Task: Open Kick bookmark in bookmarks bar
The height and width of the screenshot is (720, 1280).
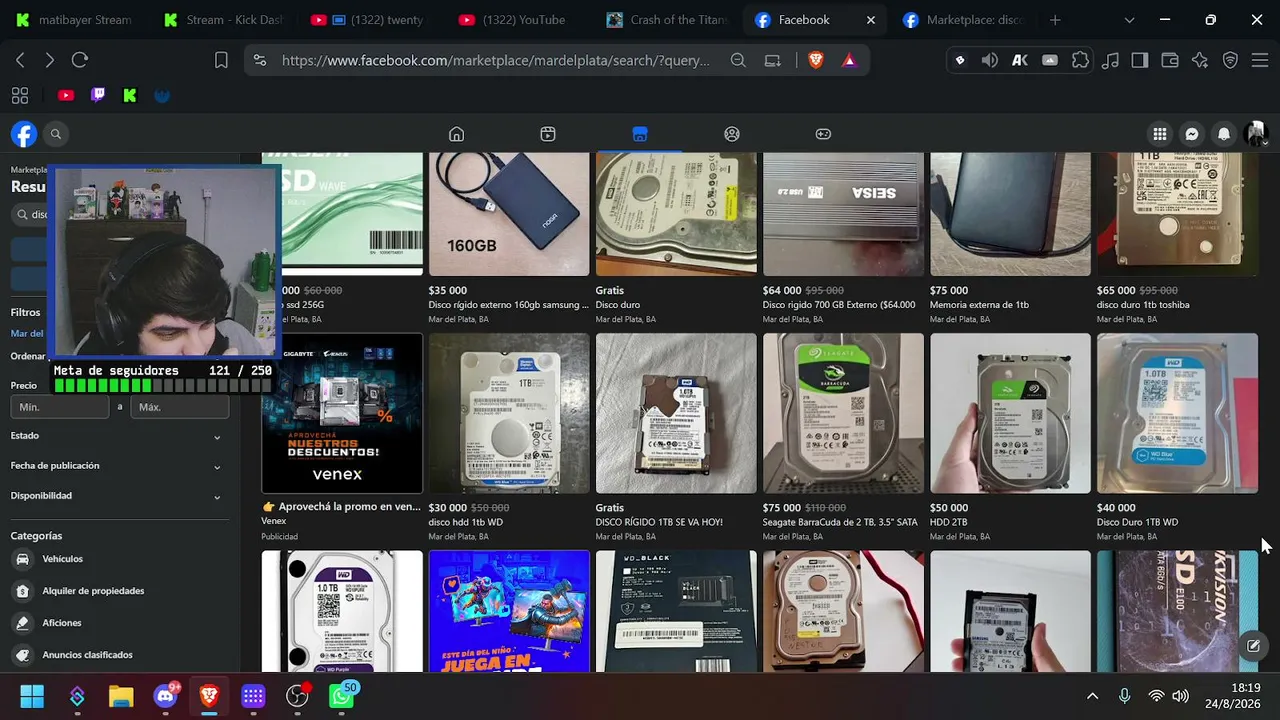Action: coord(130,96)
